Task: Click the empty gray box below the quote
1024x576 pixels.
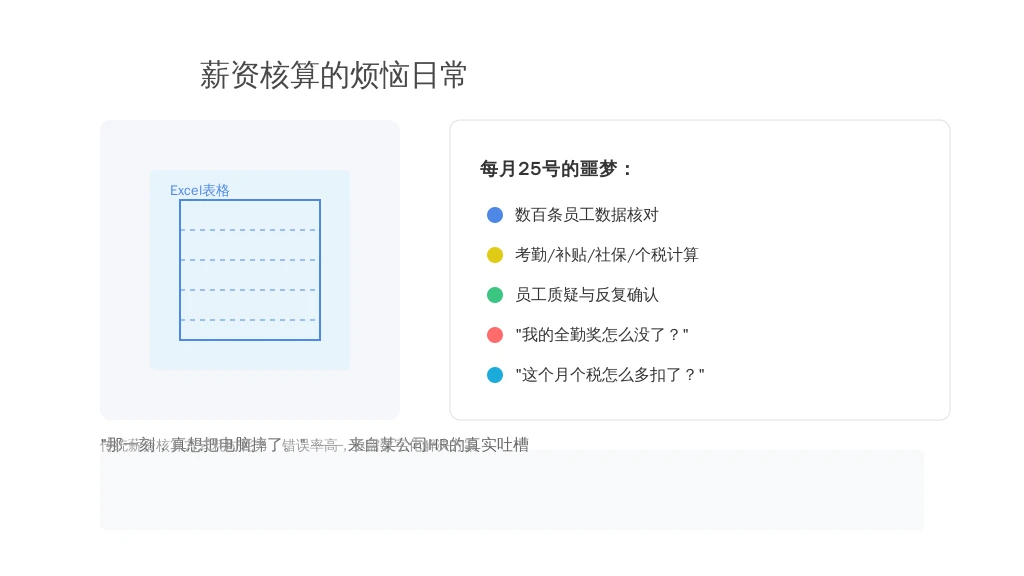Action: click(512, 490)
